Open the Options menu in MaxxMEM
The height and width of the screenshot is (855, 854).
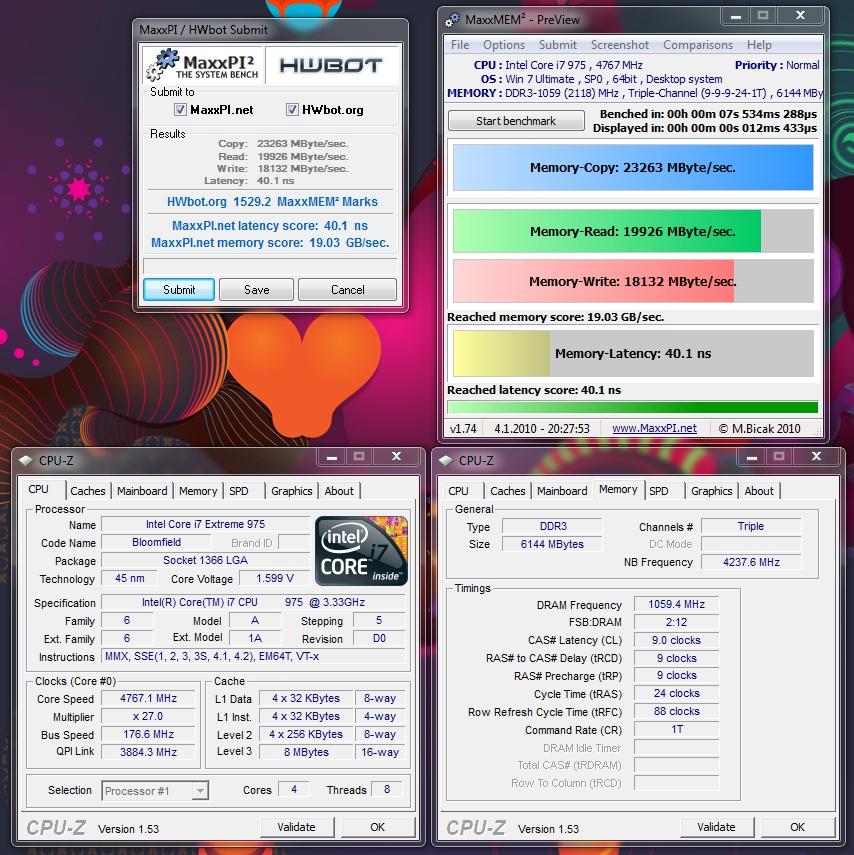(504, 45)
